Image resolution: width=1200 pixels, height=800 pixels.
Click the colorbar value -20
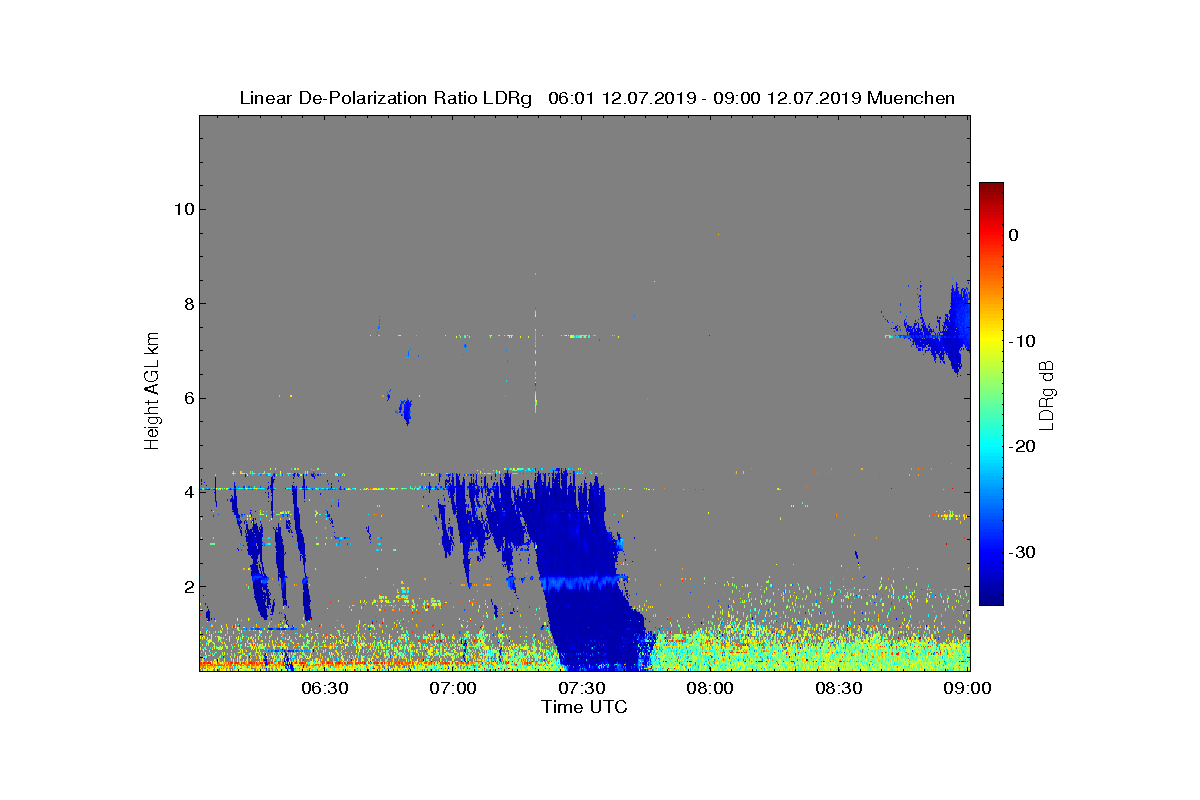[1020, 447]
